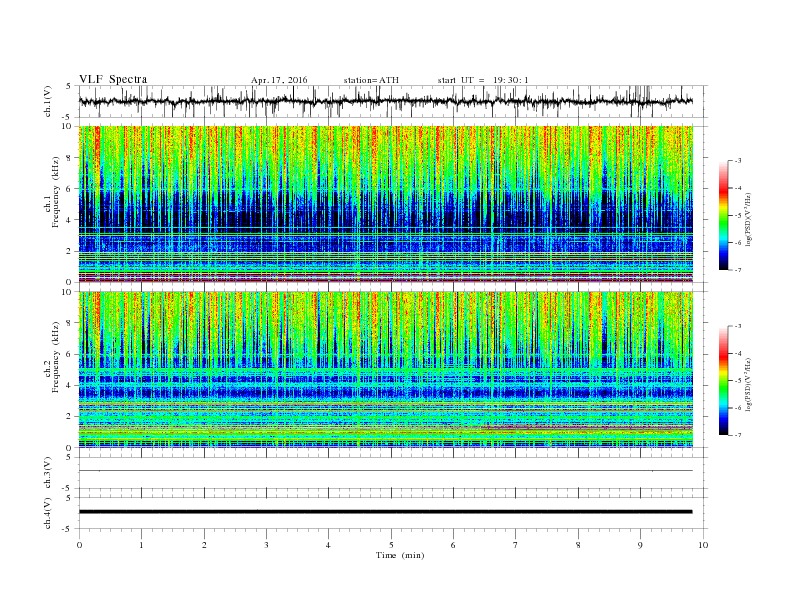792x612 pixels.
Task: Click the "-7" tick on ch.1 colorbar
Action: [737, 270]
